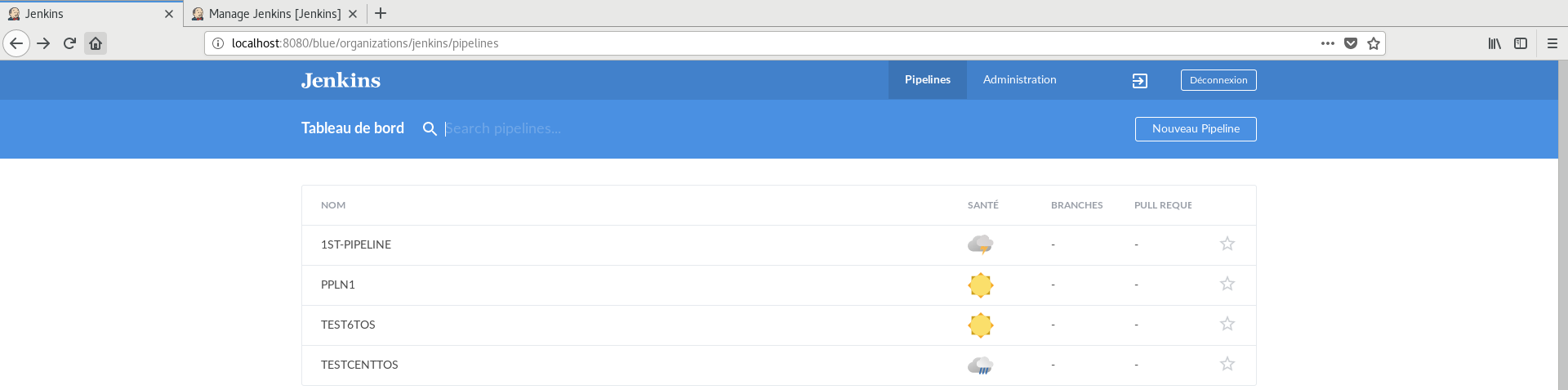Click the Déconnexion button

click(1218, 80)
